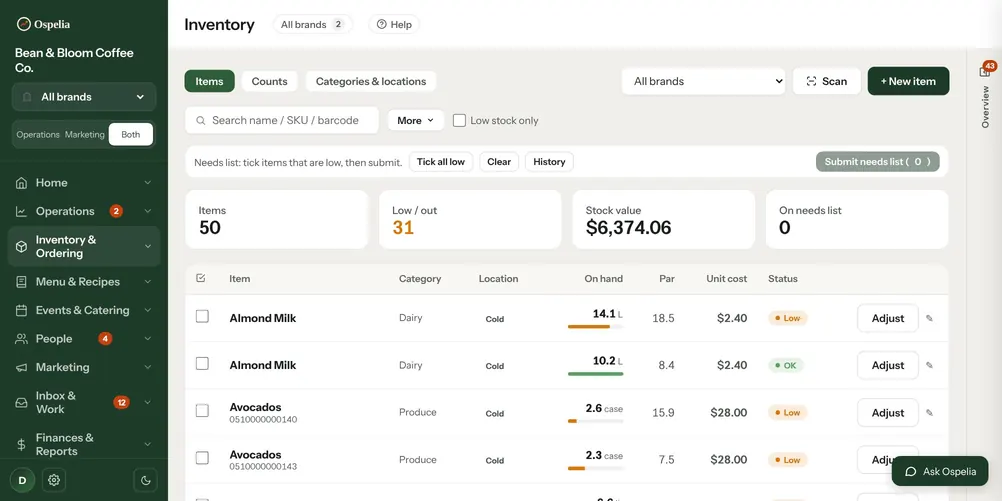
Task: Edit second Almond Milk row pencil icon
Action: (929, 366)
